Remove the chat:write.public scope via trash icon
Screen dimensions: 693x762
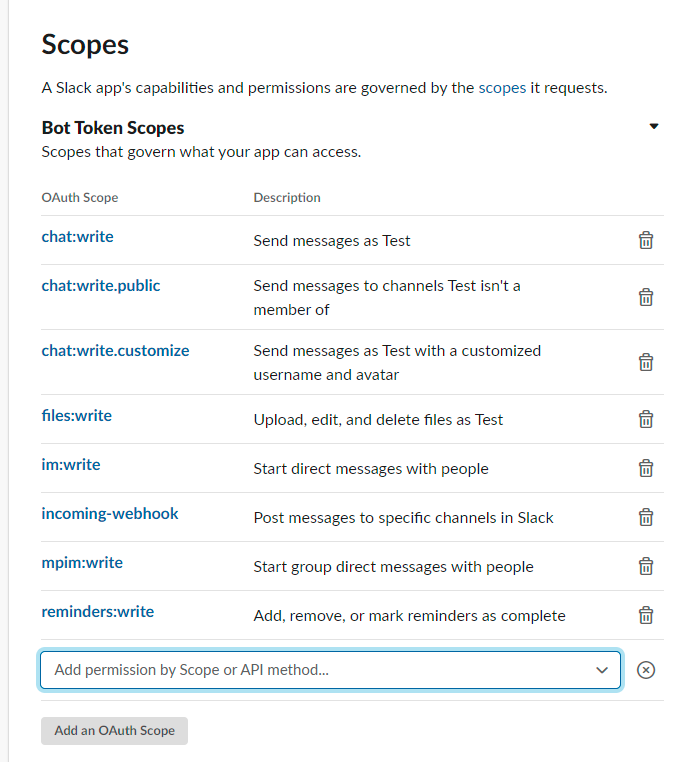pos(646,297)
